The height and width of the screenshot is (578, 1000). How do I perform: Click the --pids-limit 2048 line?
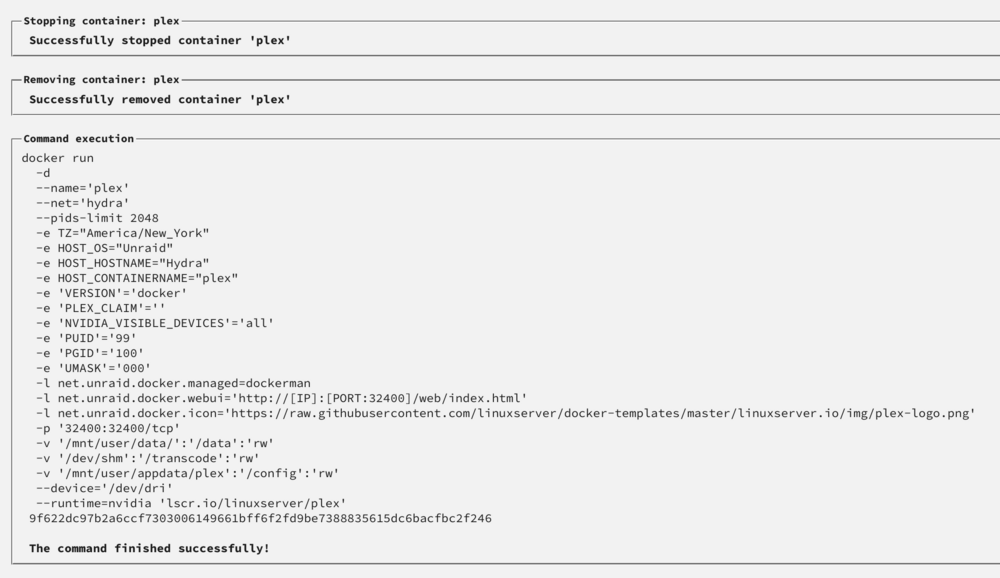(98, 218)
